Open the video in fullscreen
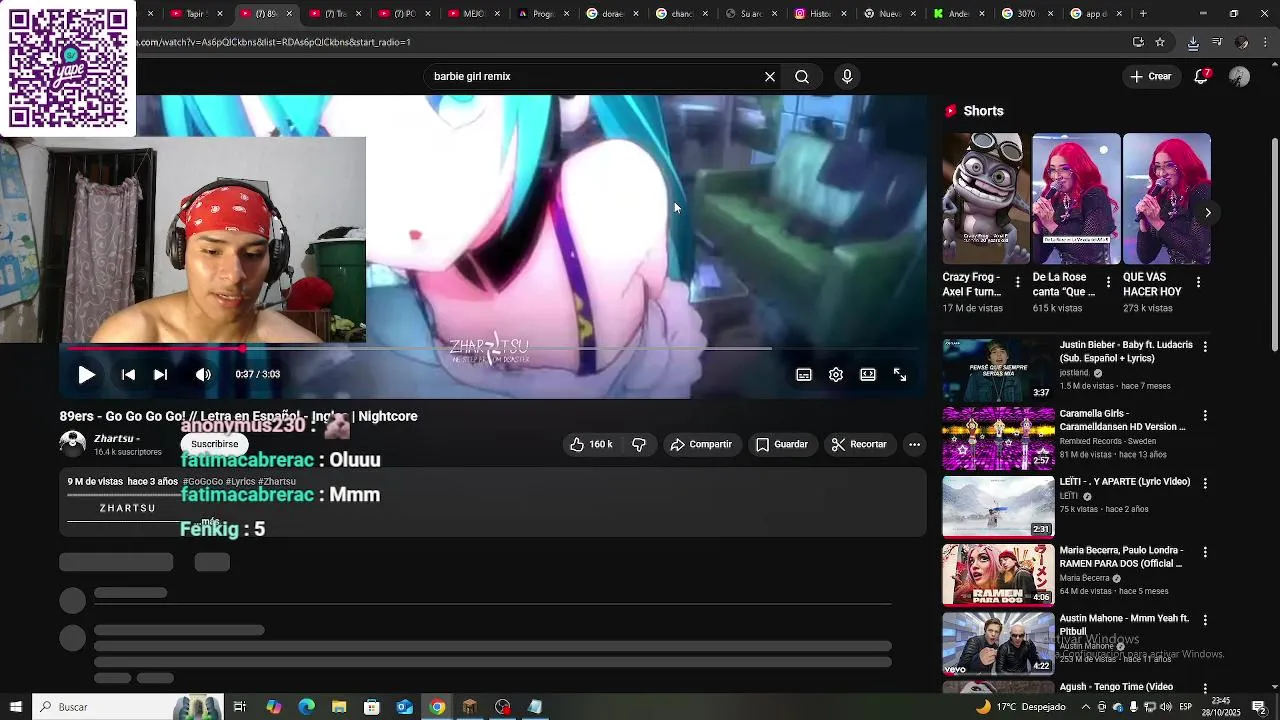Screen dimensions: 1280x720 coord(900,375)
